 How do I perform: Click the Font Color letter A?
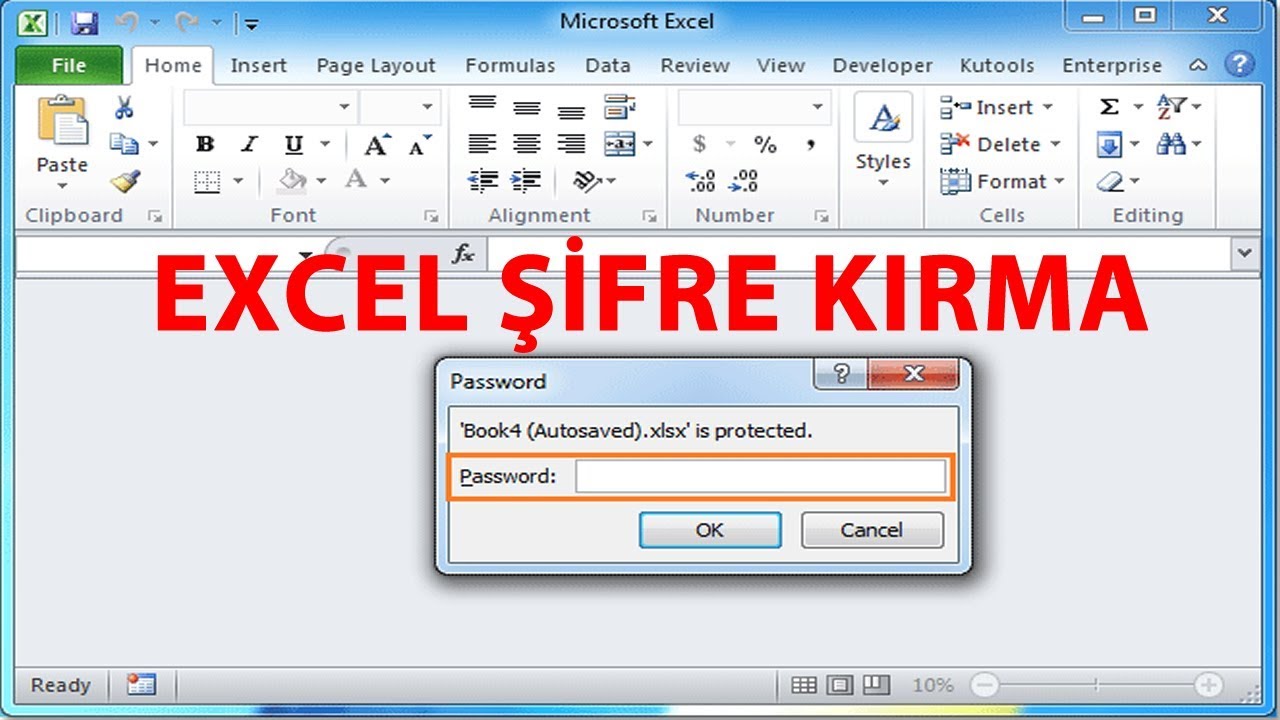point(356,181)
